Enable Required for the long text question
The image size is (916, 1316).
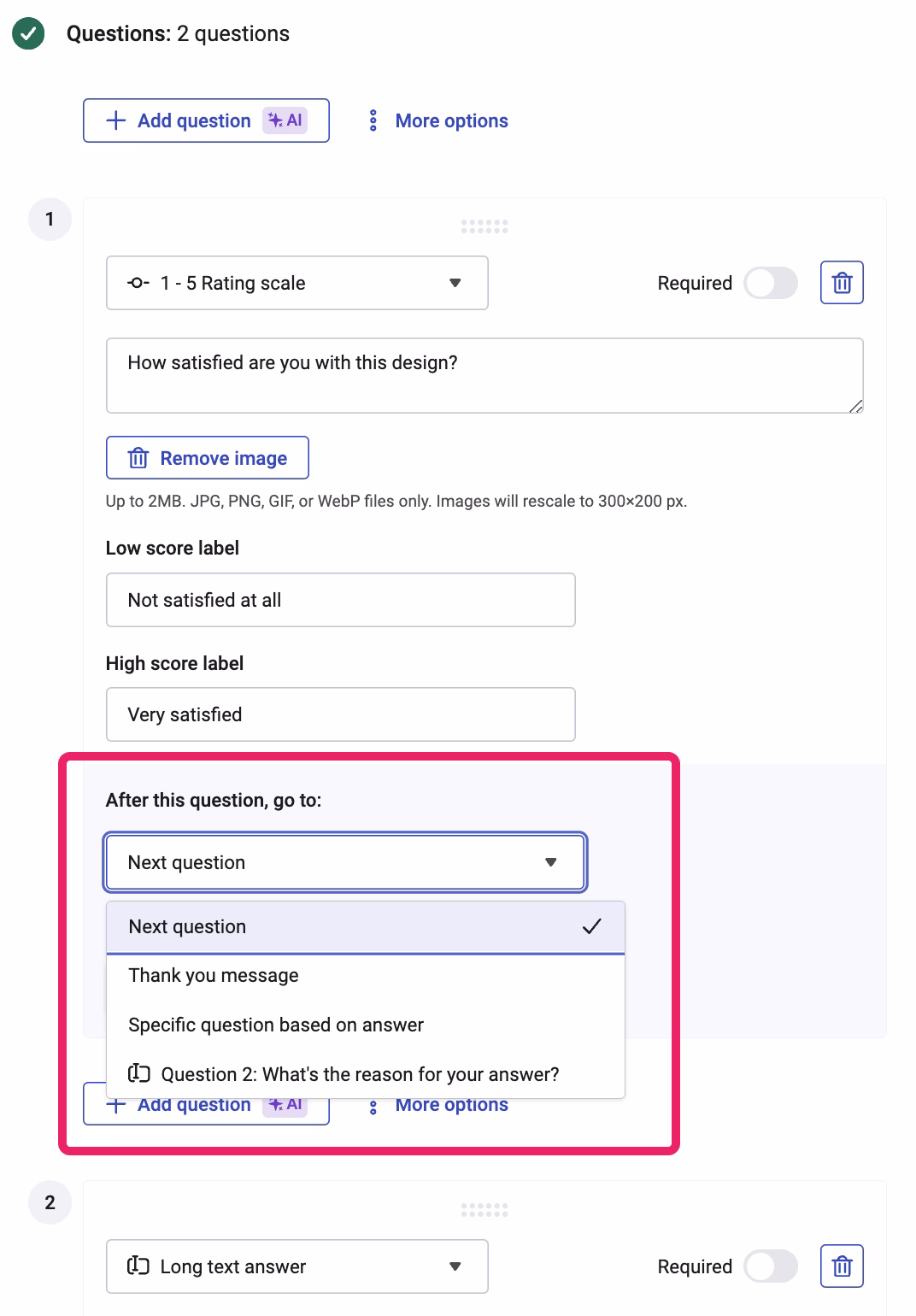click(769, 1266)
